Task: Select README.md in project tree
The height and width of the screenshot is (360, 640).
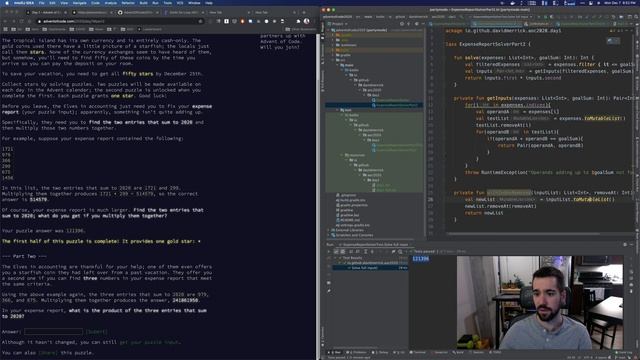Action: [349, 220]
